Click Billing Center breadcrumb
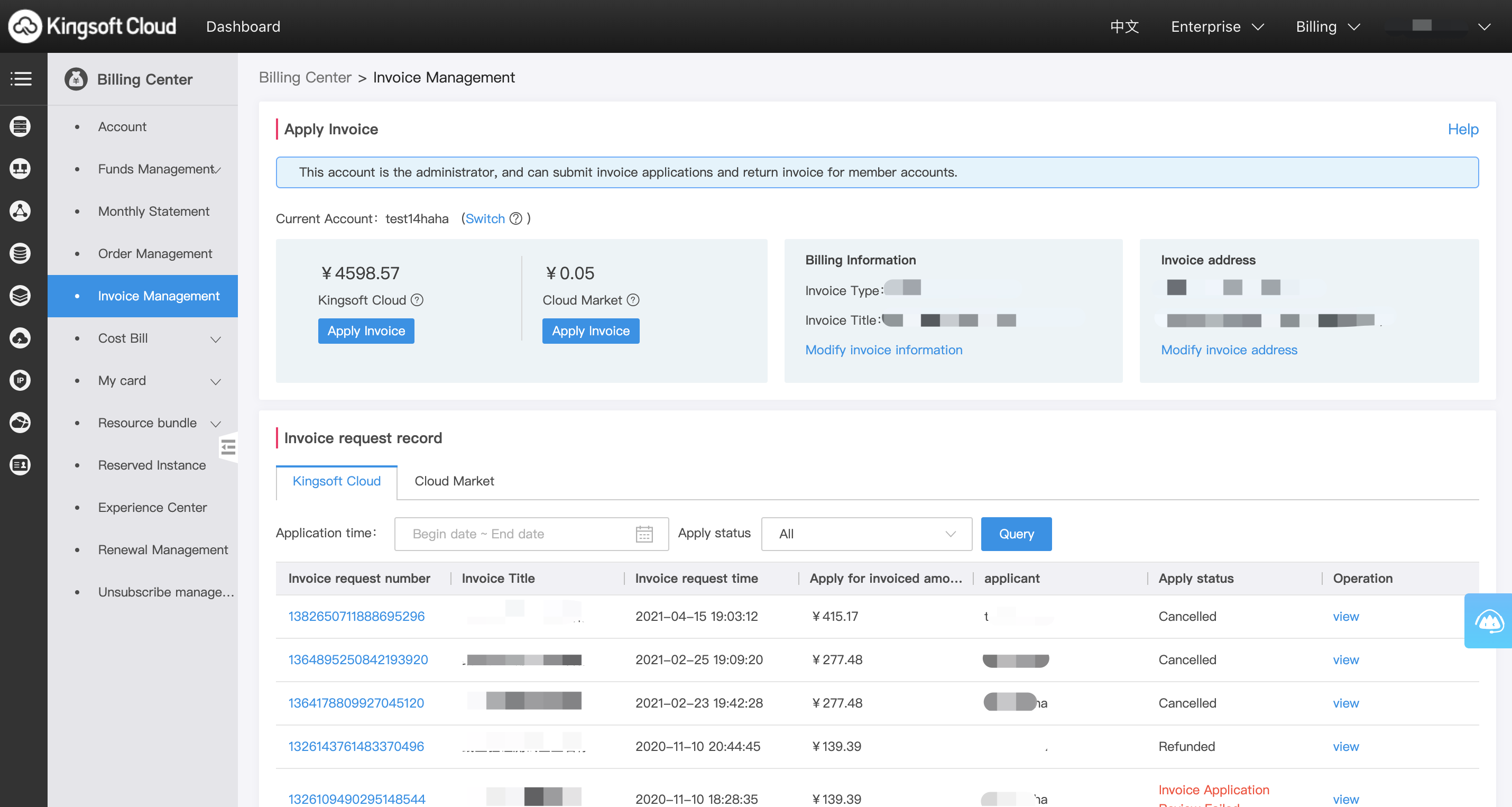1512x807 pixels. pyautogui.click(x=305, y=78)
